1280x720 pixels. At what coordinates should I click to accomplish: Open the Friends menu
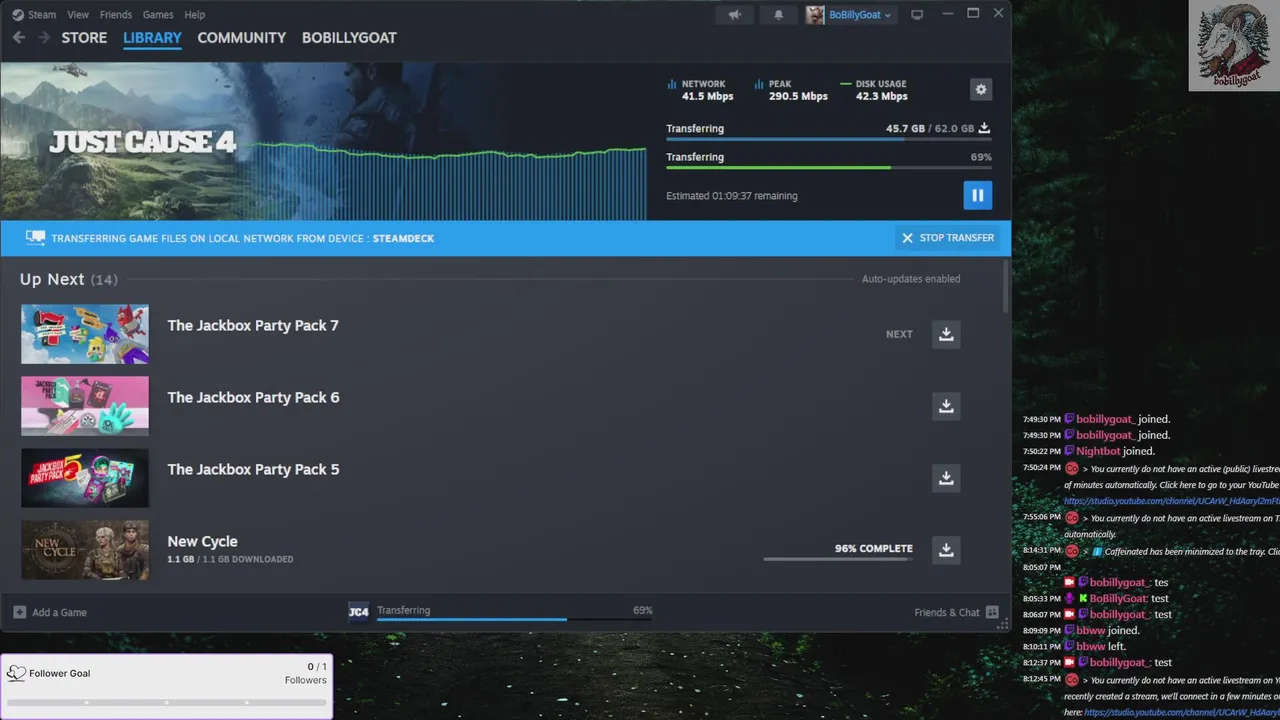(x=116, y=14)
